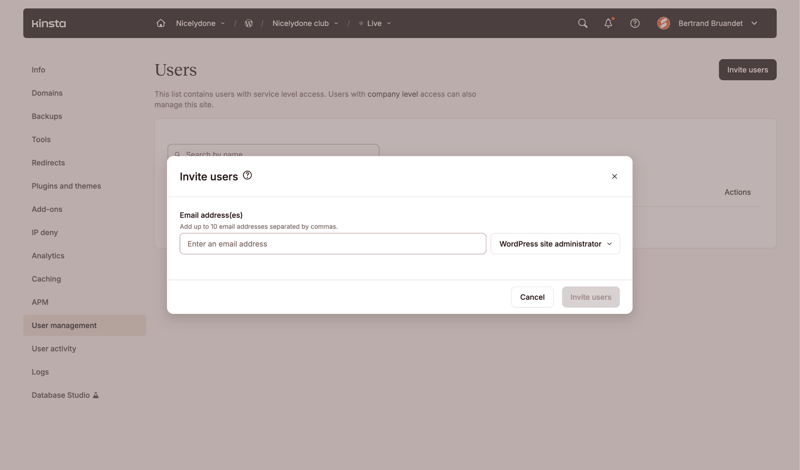Open APM in the sidebar
The image size is (800, 470).
[x=40, y=302]
